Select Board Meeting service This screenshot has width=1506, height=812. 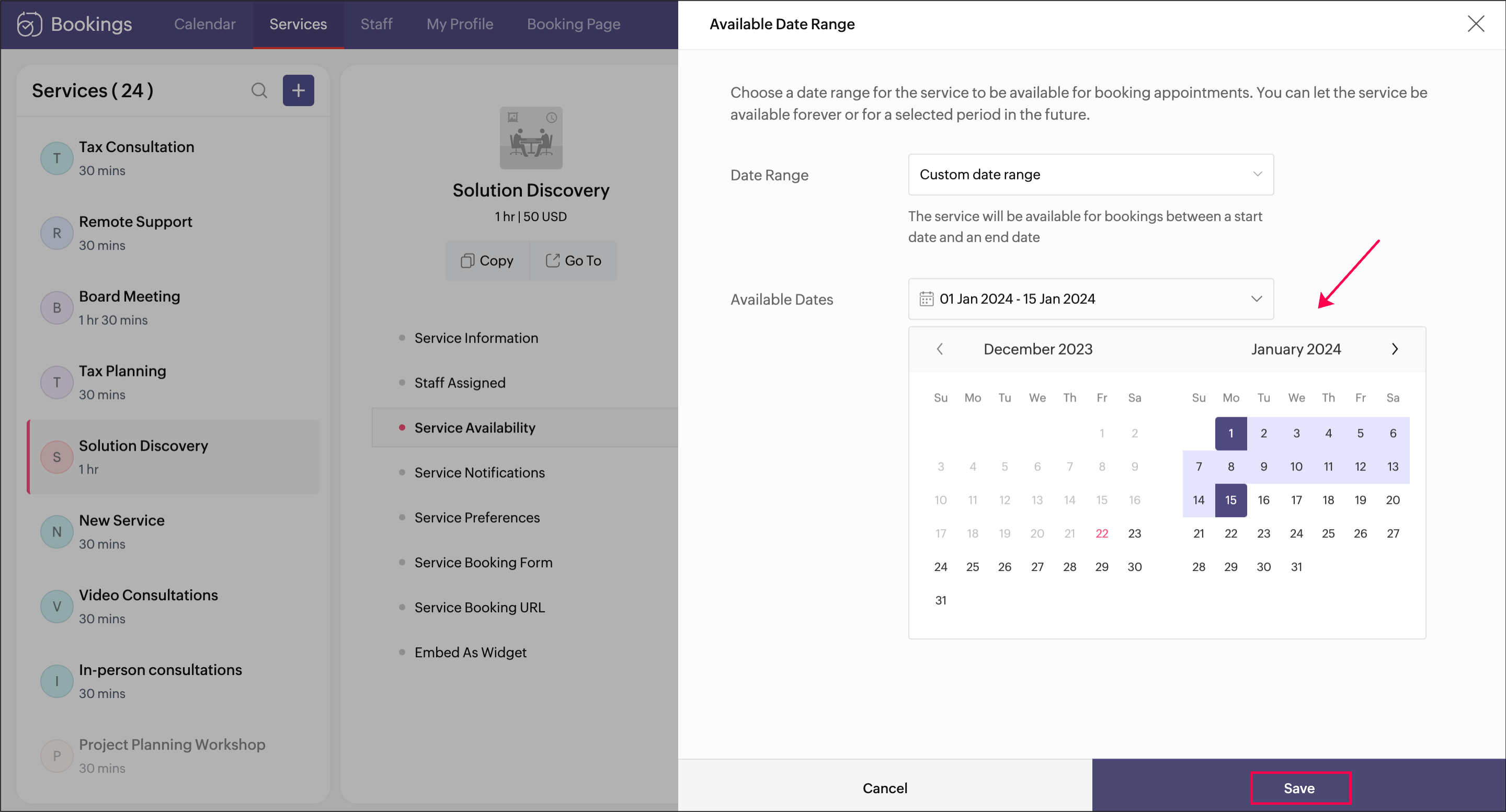pyautogui.click(x=174, y=308)
